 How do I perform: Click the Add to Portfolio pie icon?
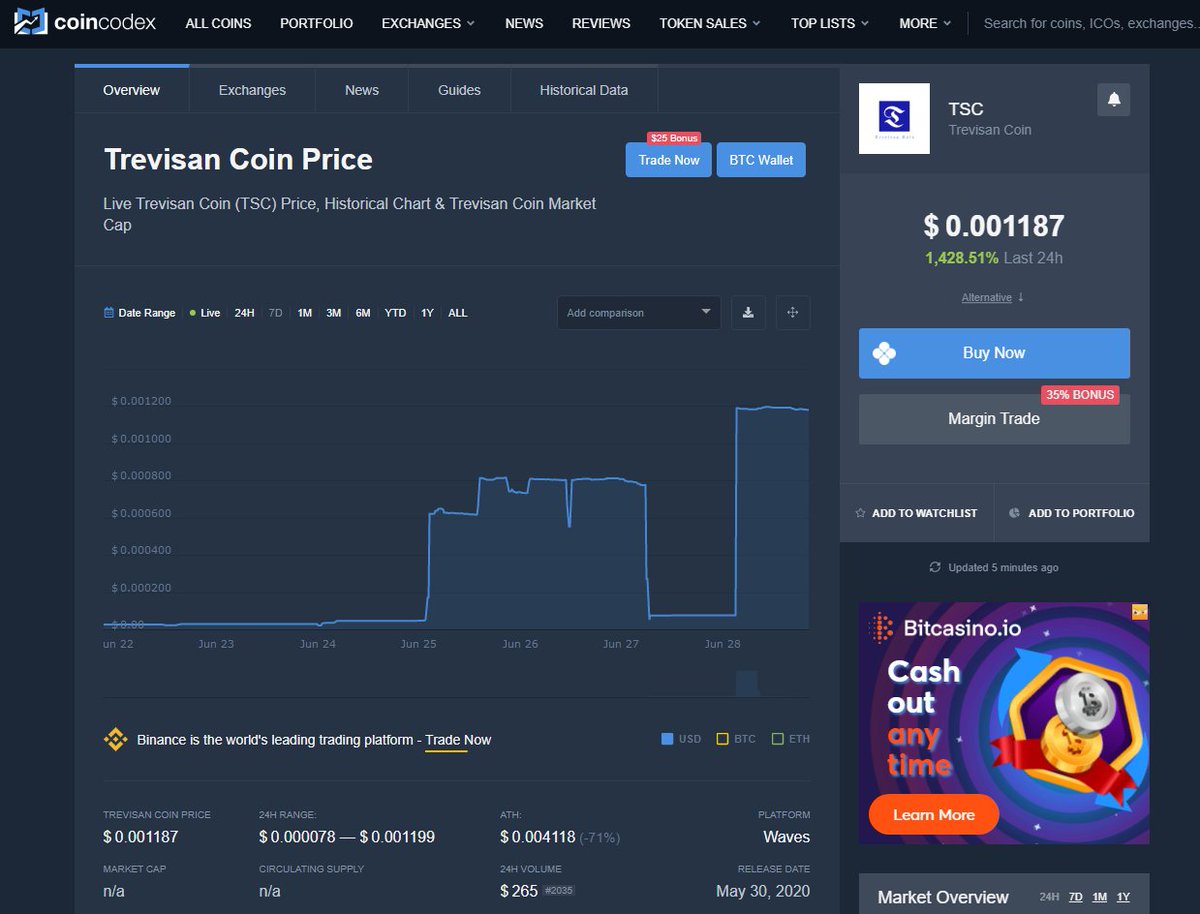click(x=1014, y=513)
